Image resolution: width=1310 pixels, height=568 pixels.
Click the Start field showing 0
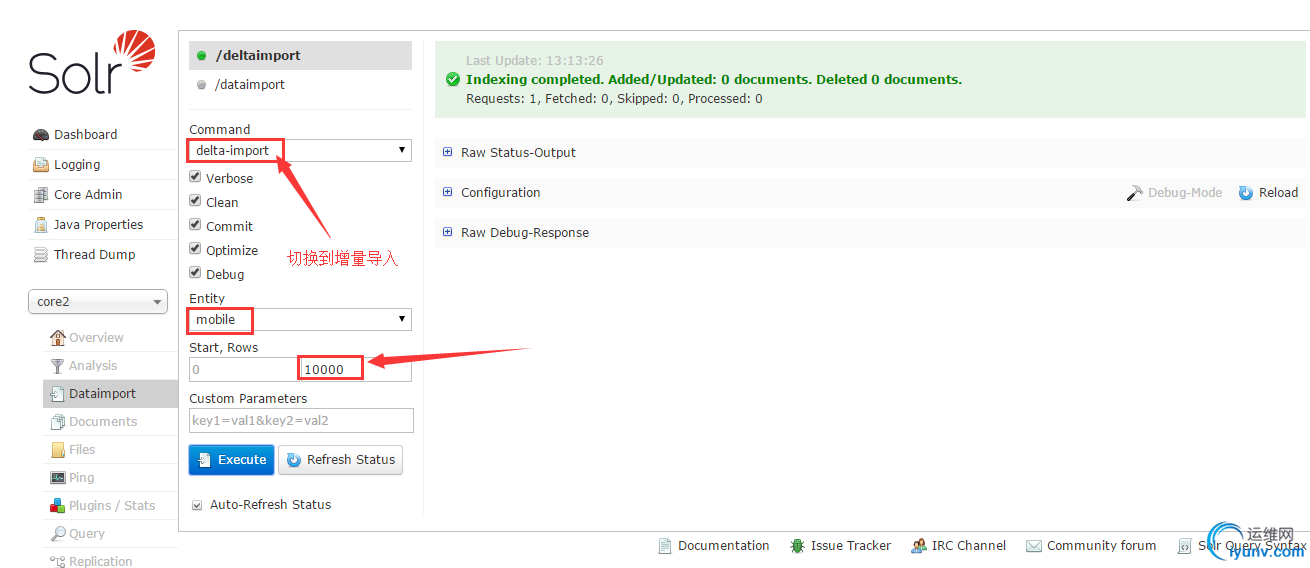click(243, 369)
